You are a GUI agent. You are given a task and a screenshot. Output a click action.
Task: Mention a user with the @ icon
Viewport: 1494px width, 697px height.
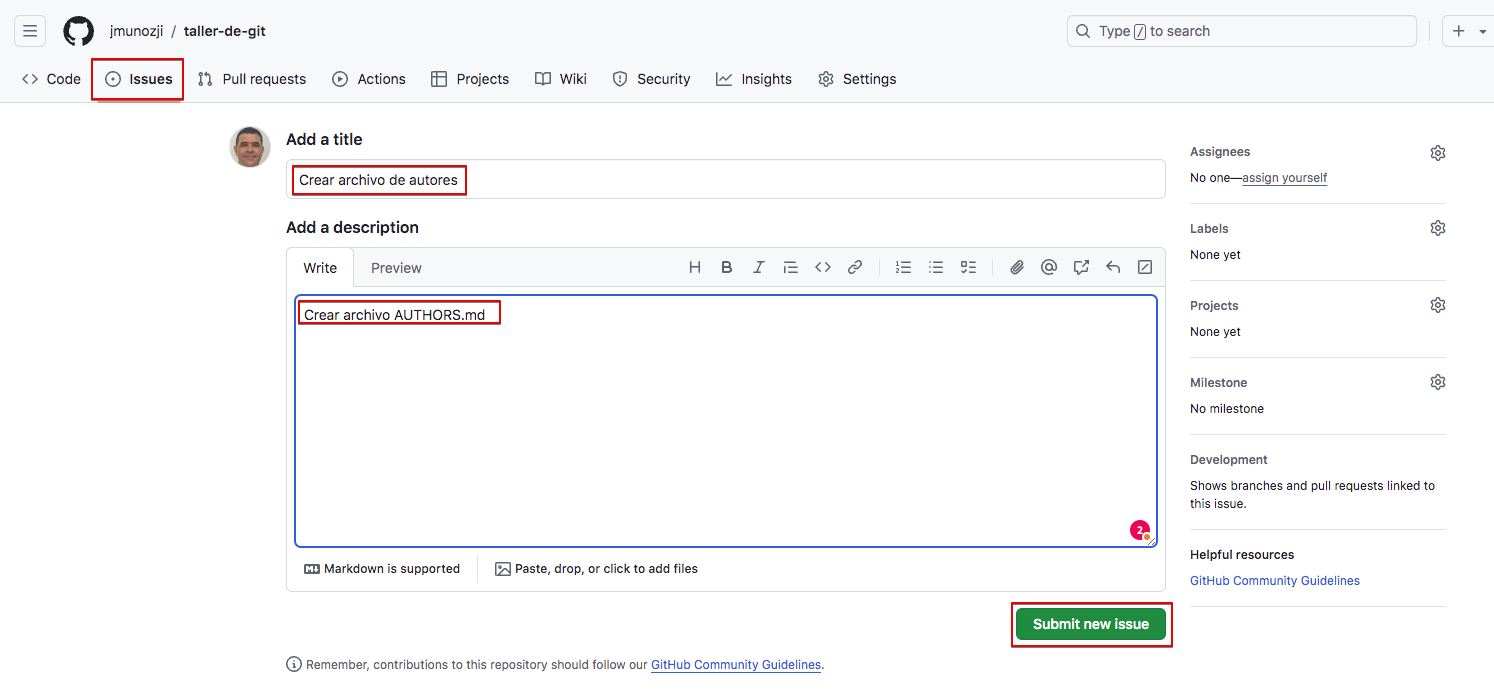[1049, 267]
